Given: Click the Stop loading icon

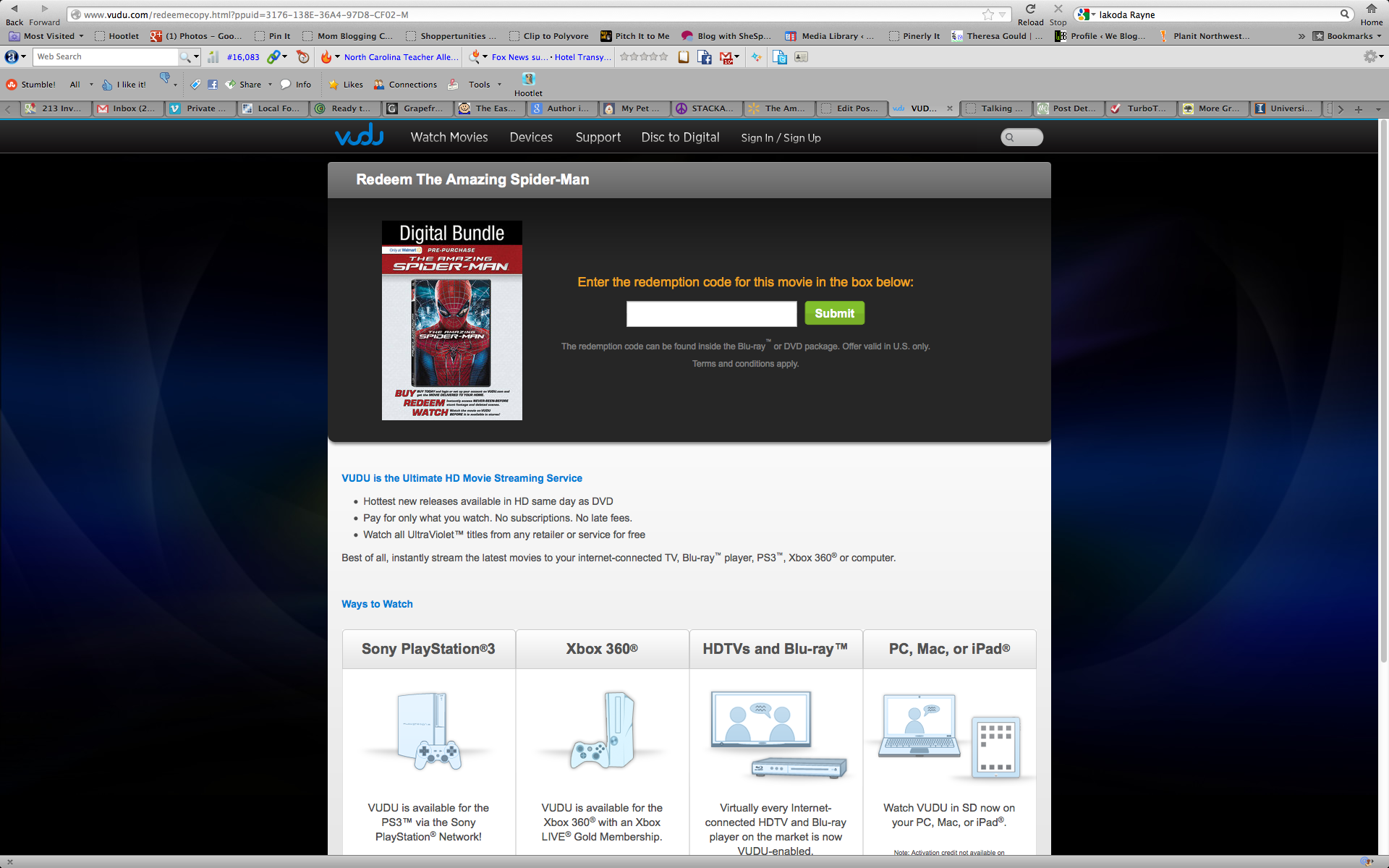Looking at the screenshot, I should (1058, 9).
